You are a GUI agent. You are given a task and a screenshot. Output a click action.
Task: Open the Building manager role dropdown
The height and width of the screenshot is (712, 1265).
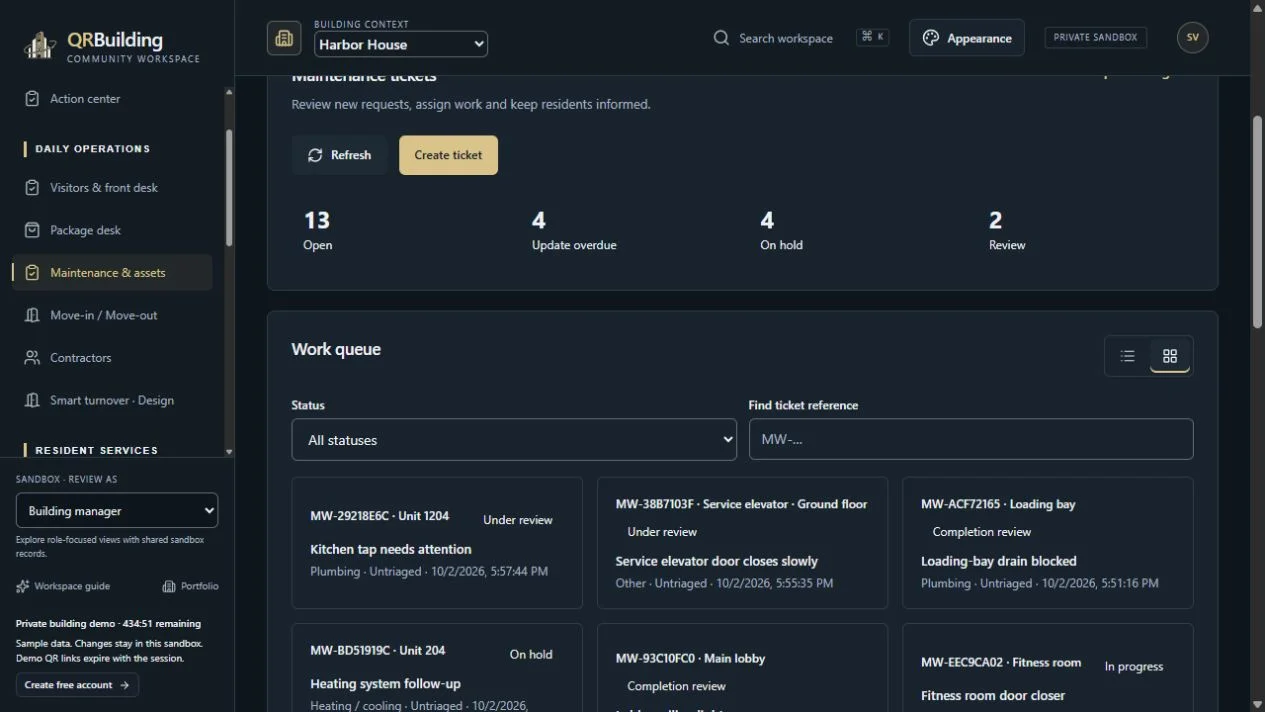tap(117, 510)
